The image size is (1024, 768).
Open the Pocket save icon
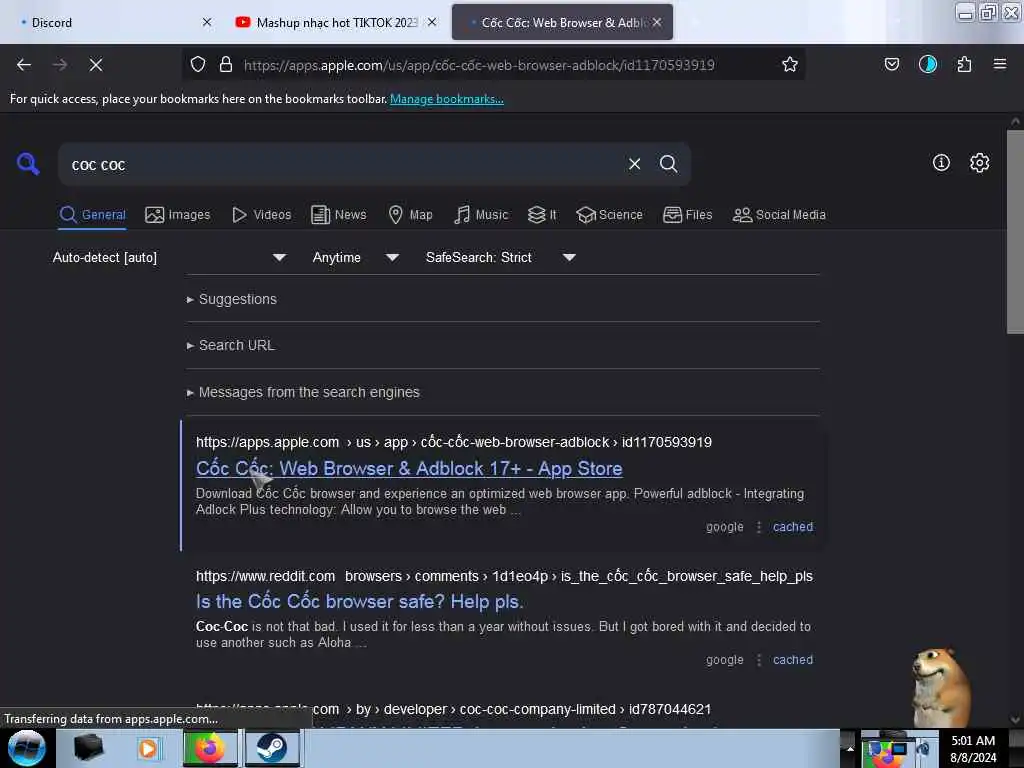(891, 64)
